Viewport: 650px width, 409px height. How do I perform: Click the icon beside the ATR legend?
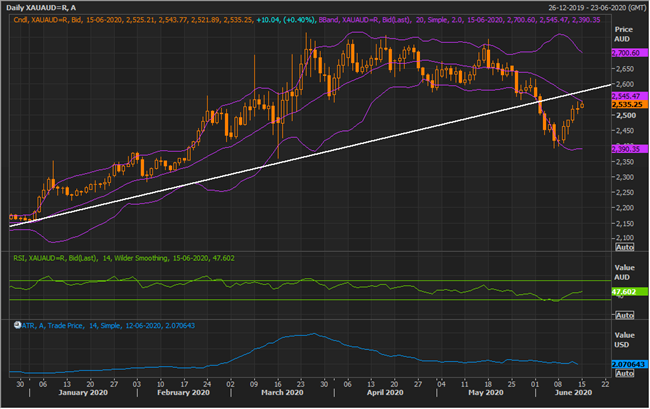(x=17, y=325)
